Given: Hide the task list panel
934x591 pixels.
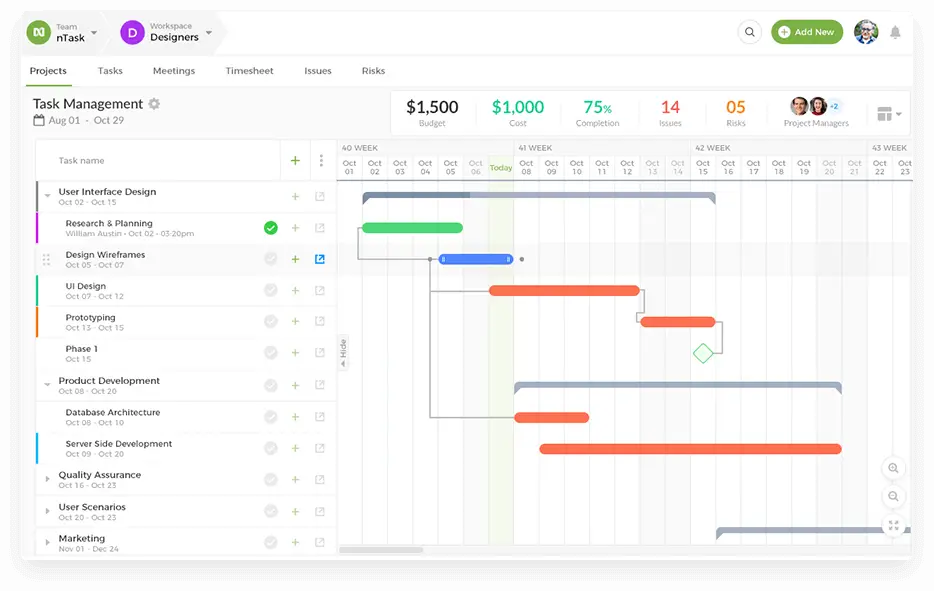Looking at the screenshot, I should 343,351.
